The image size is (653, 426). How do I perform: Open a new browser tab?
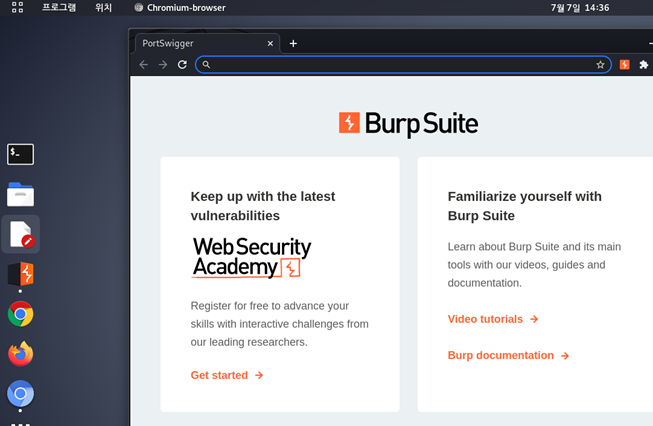(293, 43)
